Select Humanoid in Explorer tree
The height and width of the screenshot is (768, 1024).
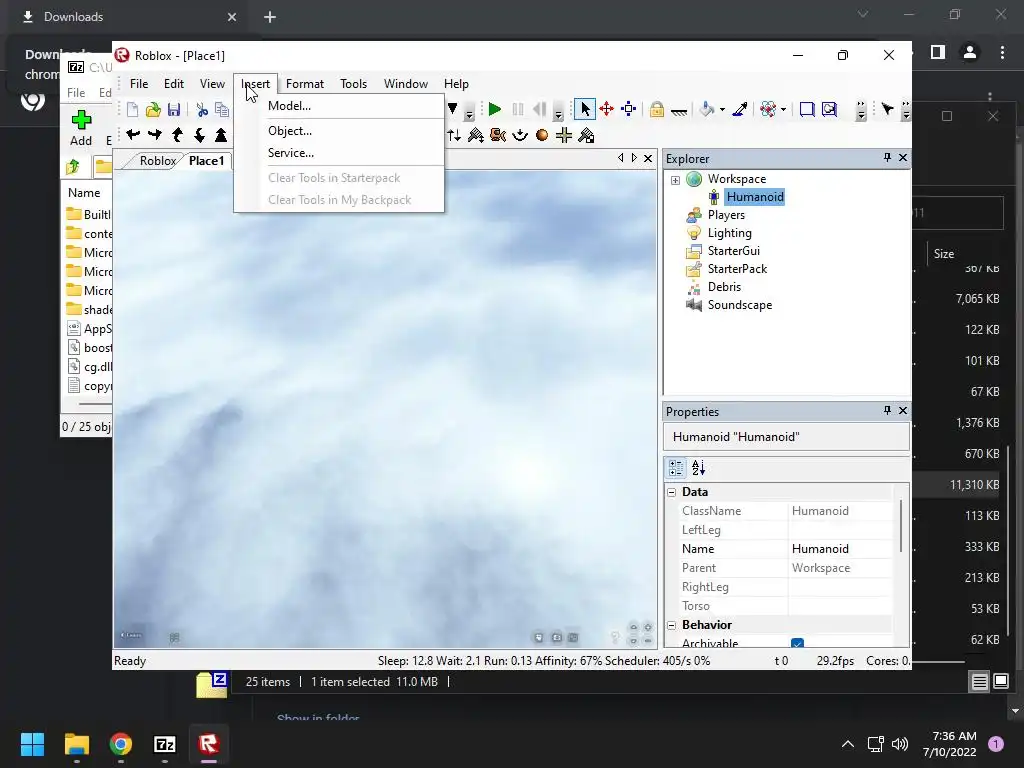pos(755,197)
